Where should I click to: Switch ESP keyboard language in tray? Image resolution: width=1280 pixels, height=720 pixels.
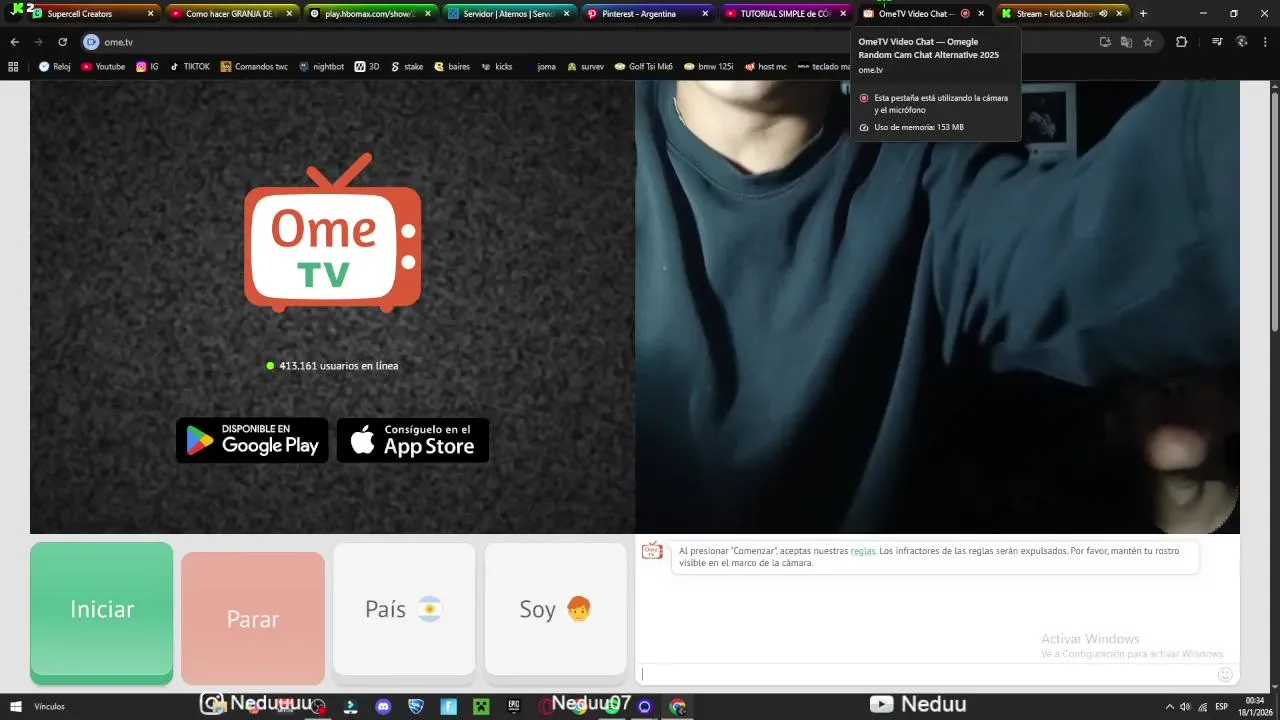pyautogui.click(x=1222, y=706)
